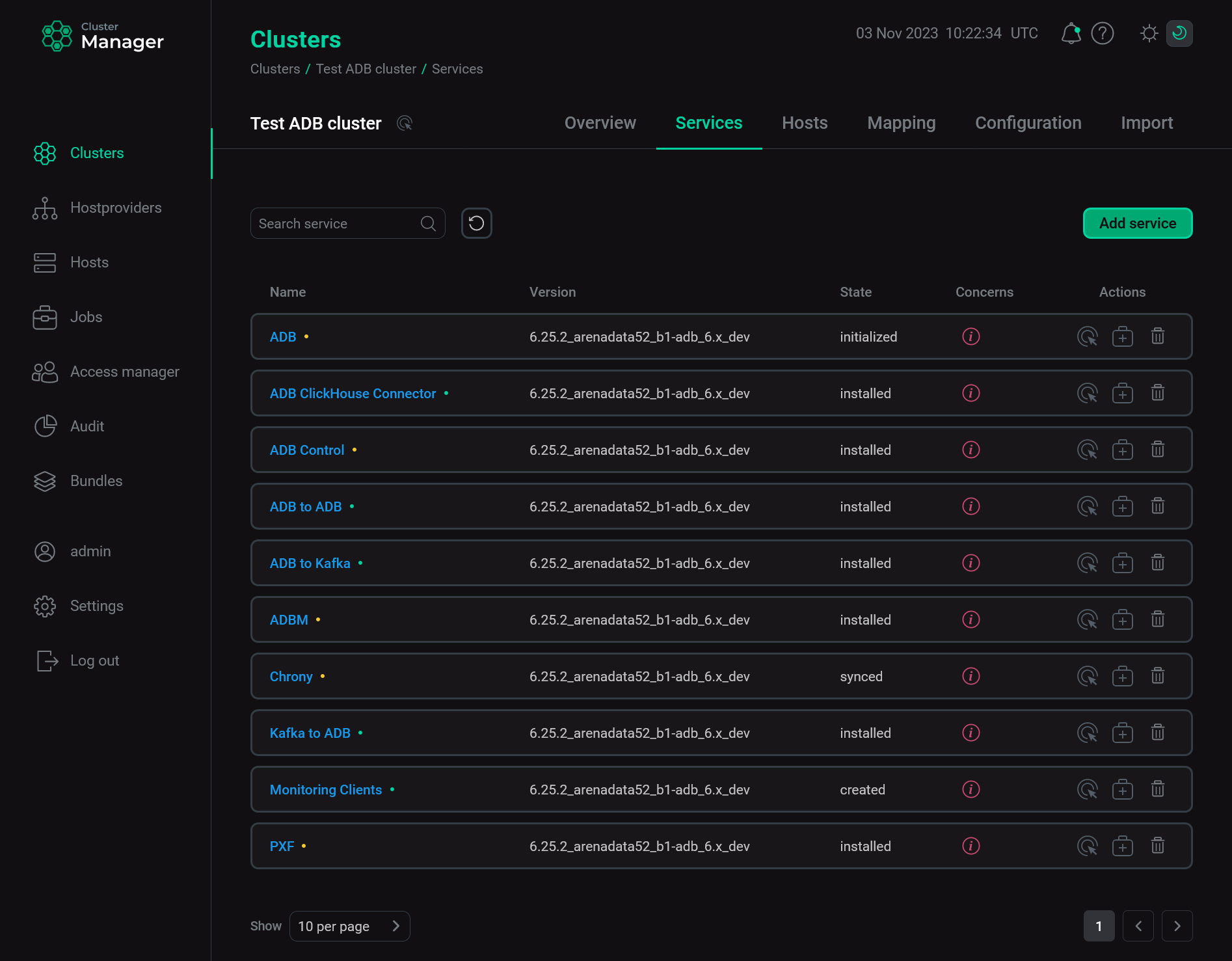Click the search magnifier icon
The image size is (1232, 961).
click(x=428, y=223)
